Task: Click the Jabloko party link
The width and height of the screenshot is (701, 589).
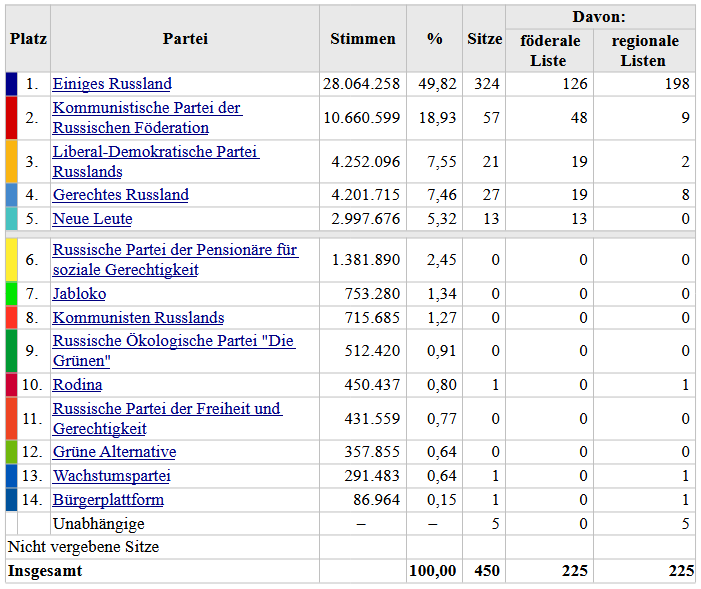Action: (79, 294)
